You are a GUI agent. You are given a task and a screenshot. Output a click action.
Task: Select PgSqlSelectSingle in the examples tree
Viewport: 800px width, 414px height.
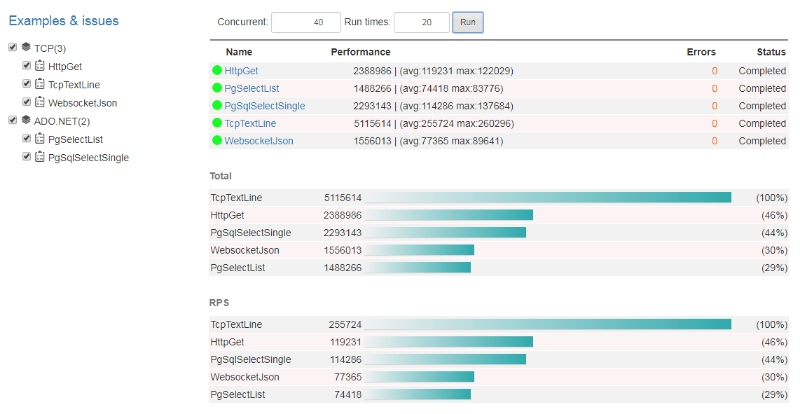(88, 157)
